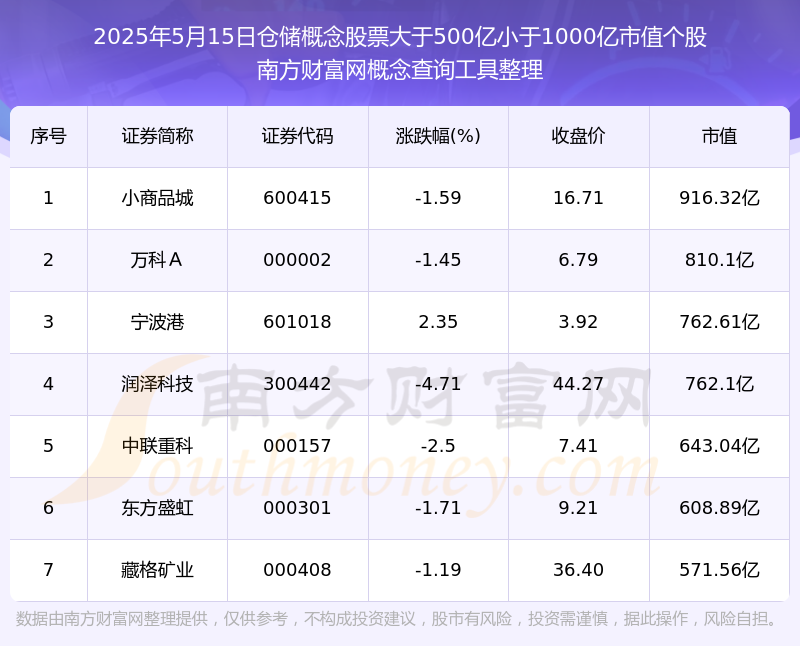Viewport: 800px width, 646px height.
Task: Click closing price 36.40
Action: [x=579, y=570]
